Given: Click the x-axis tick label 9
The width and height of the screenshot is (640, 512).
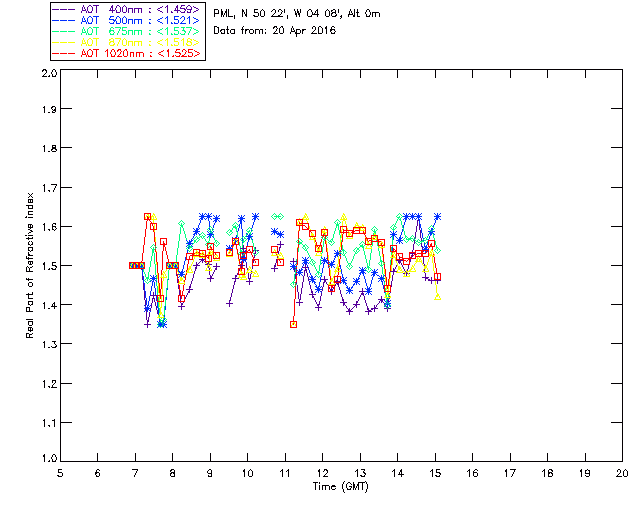Looking at the screenshot, I should click(x=210, y=473).
